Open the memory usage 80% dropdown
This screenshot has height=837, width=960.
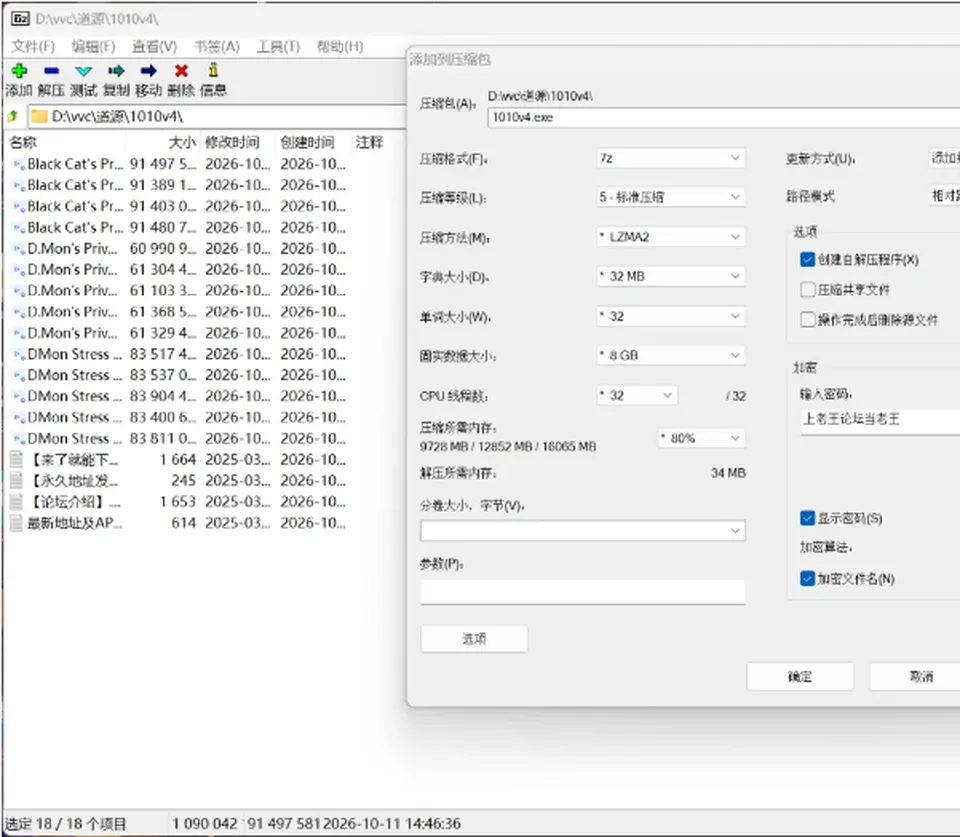pos(702,438)
